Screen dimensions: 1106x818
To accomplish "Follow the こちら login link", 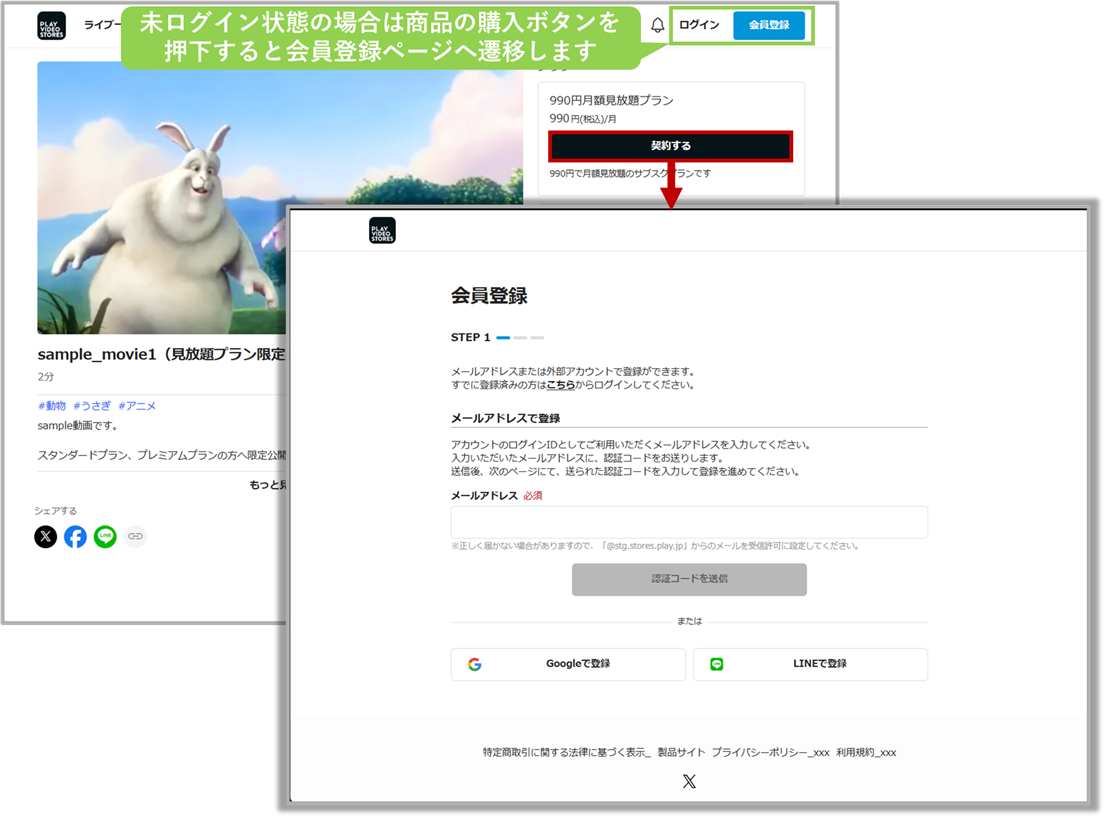I will (561, 385).
